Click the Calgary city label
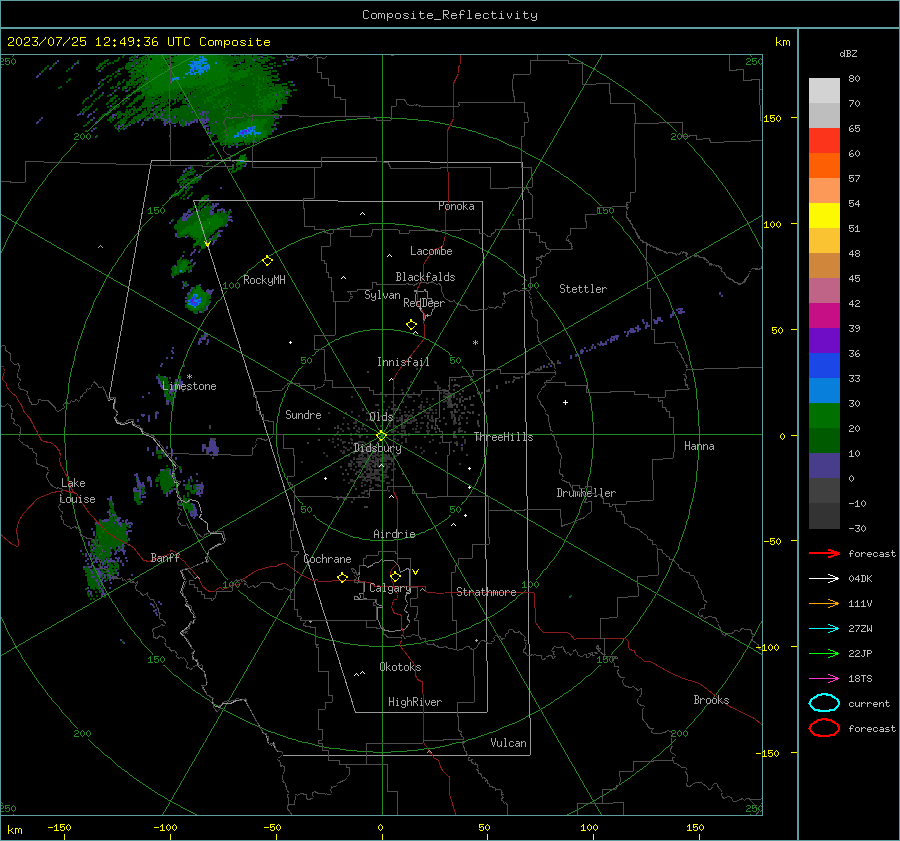Screen dimensions: 900x841 [x=390, y=588]
